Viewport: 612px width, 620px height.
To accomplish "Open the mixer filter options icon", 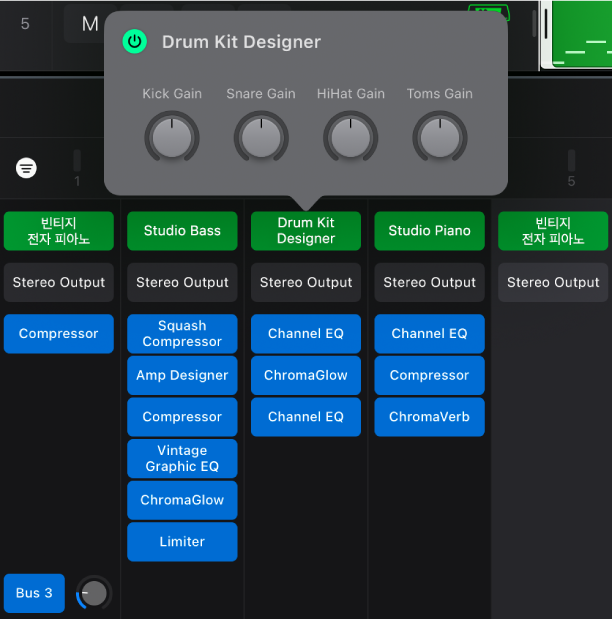I will click(x=27, y=168).
